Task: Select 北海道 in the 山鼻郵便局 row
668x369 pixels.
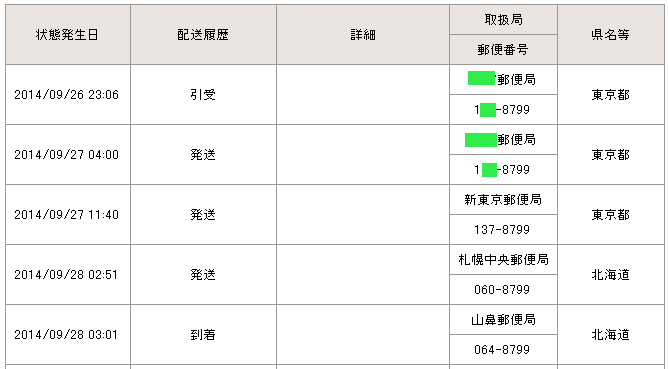Action: (610, 335)
